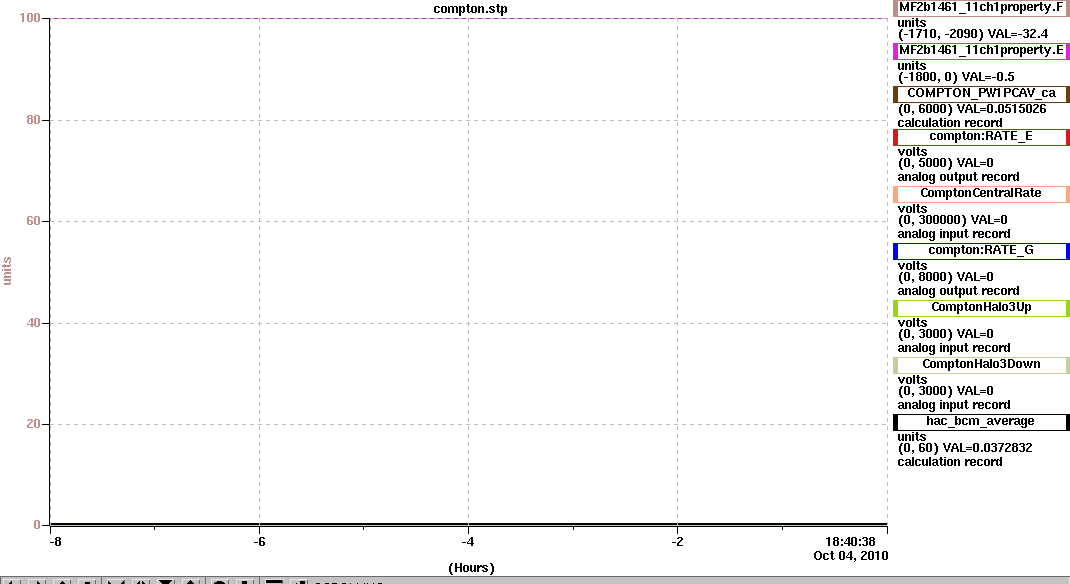Click the range text (-1710, -2090) VAL=-32.4
This screenshot has height=584, width=1070.
tap(972, 34)
